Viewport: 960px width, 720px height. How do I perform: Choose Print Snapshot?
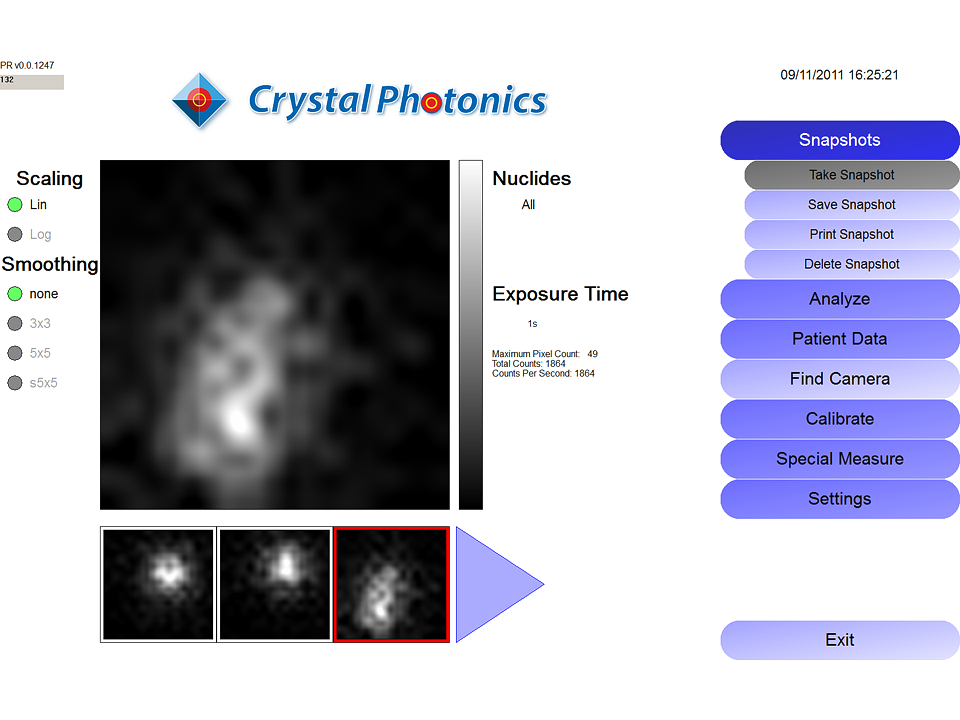coord(852,234)
